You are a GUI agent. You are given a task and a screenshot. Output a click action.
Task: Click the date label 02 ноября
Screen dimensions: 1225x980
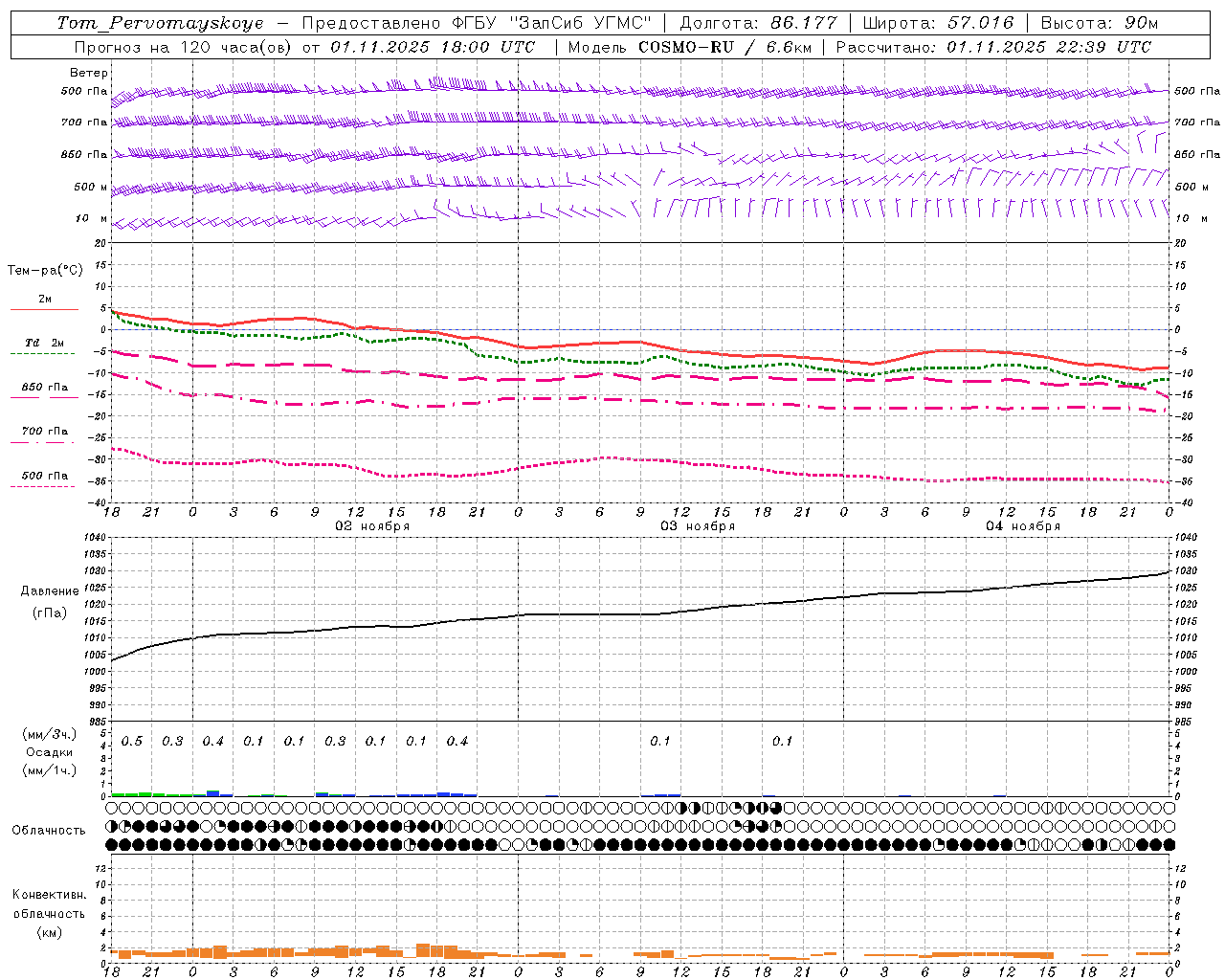coord(371,525)
